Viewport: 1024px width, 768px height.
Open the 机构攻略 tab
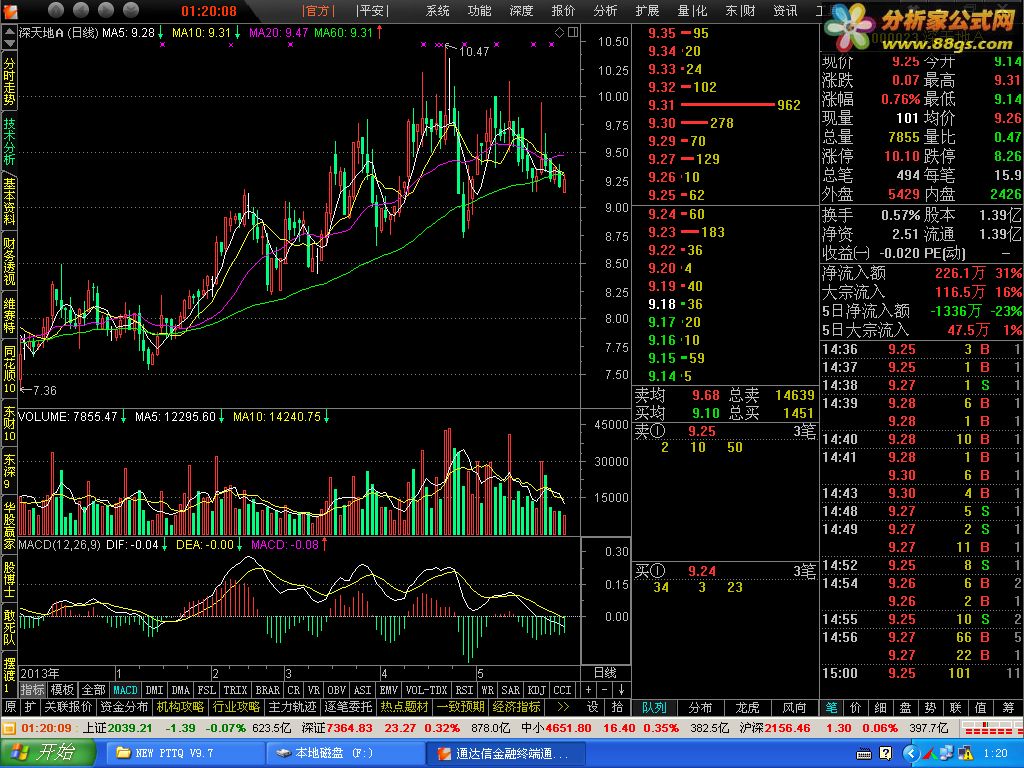[180, 707]
